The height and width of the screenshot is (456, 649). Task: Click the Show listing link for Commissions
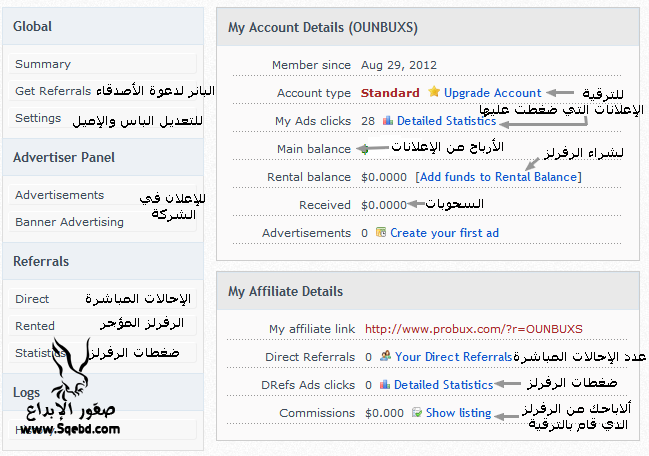(458, 413)
